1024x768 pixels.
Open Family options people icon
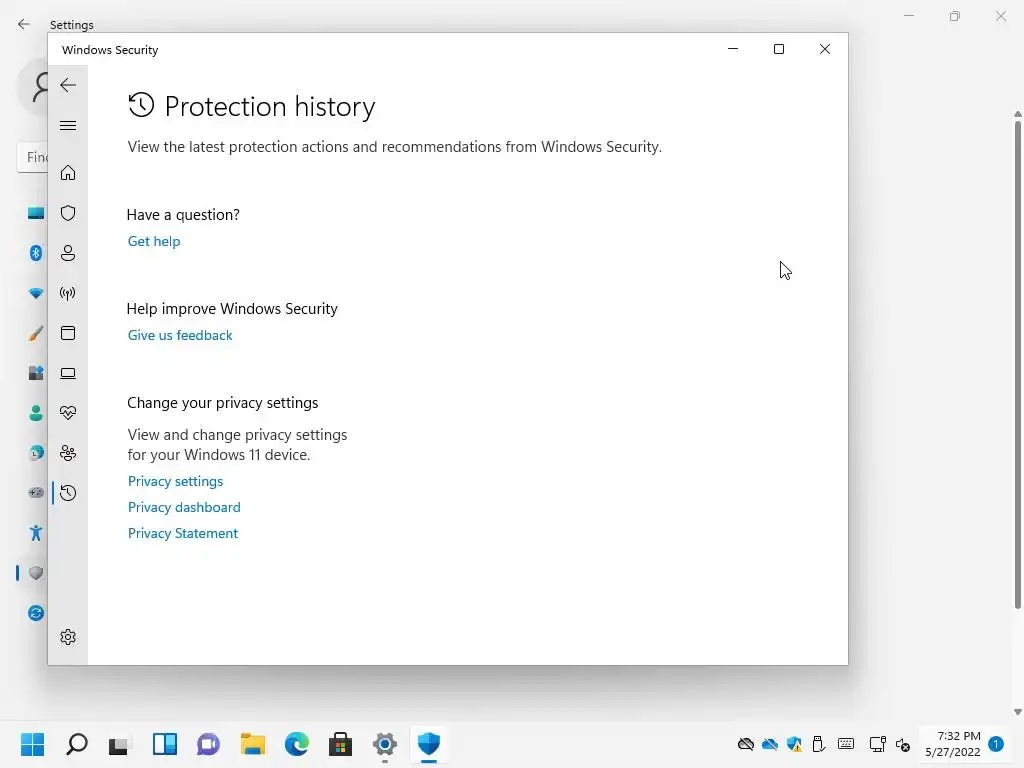point(68,453)
